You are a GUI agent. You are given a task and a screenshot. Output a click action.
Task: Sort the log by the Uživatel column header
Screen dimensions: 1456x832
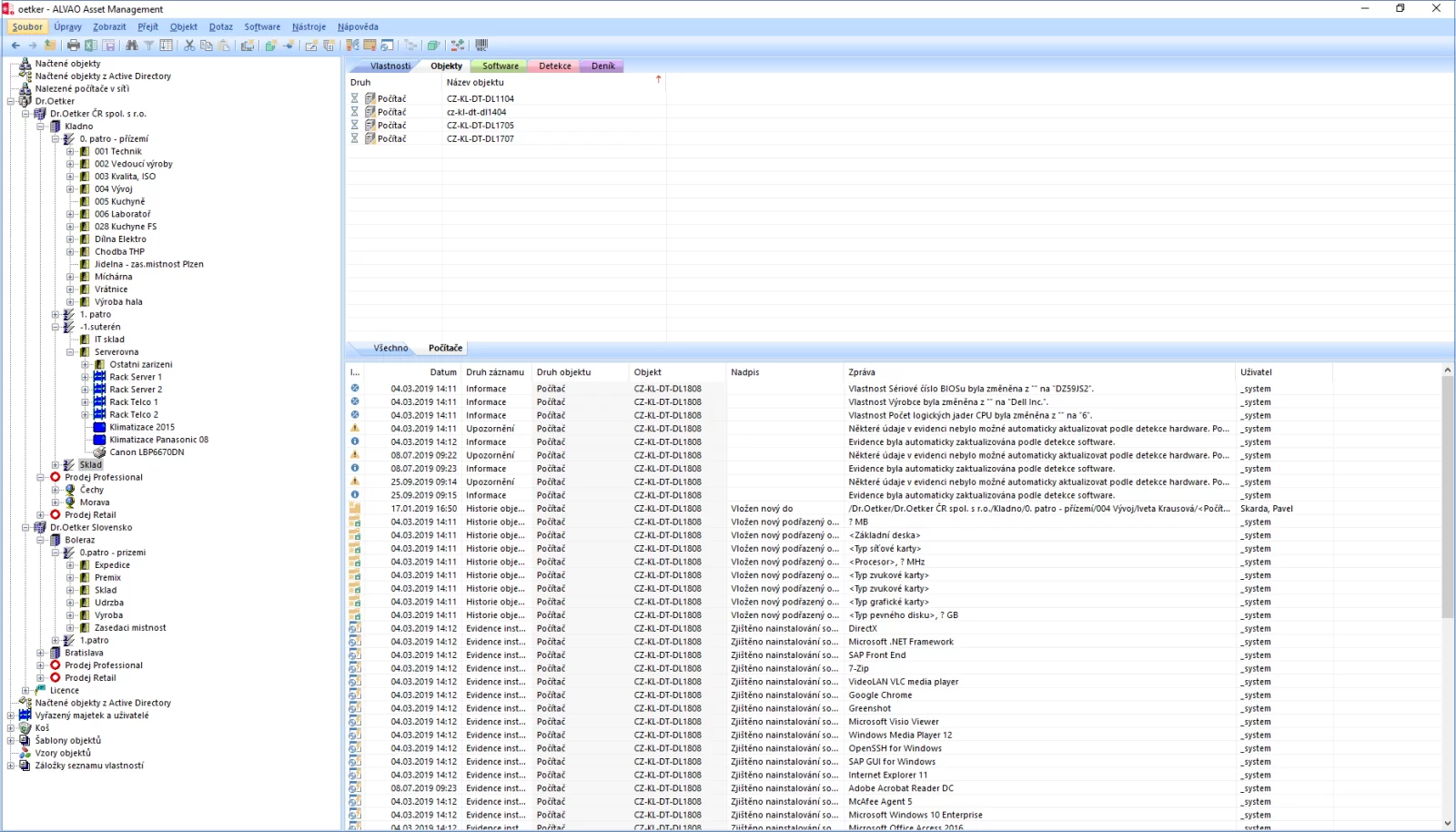pos(1283,372)
